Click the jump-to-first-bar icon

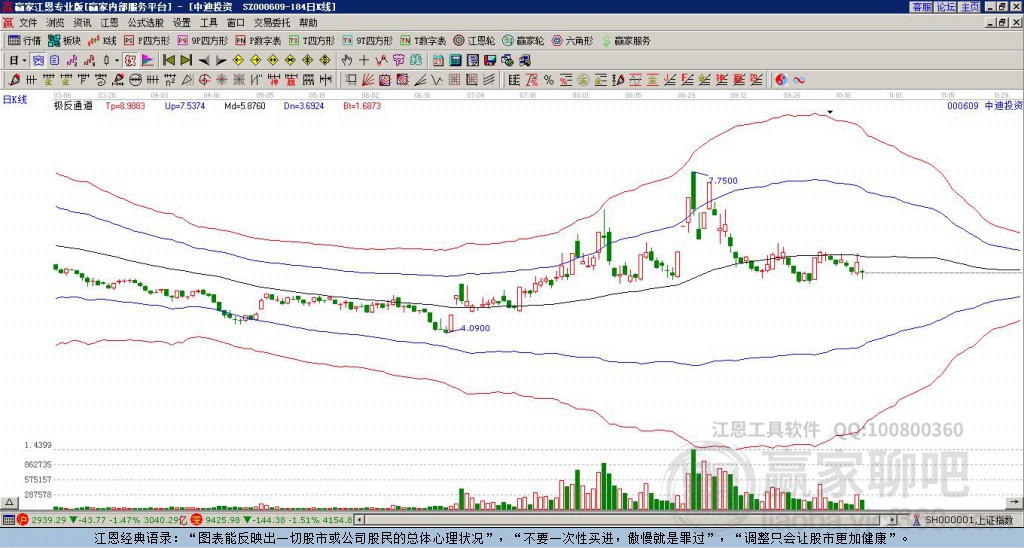pos(168,60)
